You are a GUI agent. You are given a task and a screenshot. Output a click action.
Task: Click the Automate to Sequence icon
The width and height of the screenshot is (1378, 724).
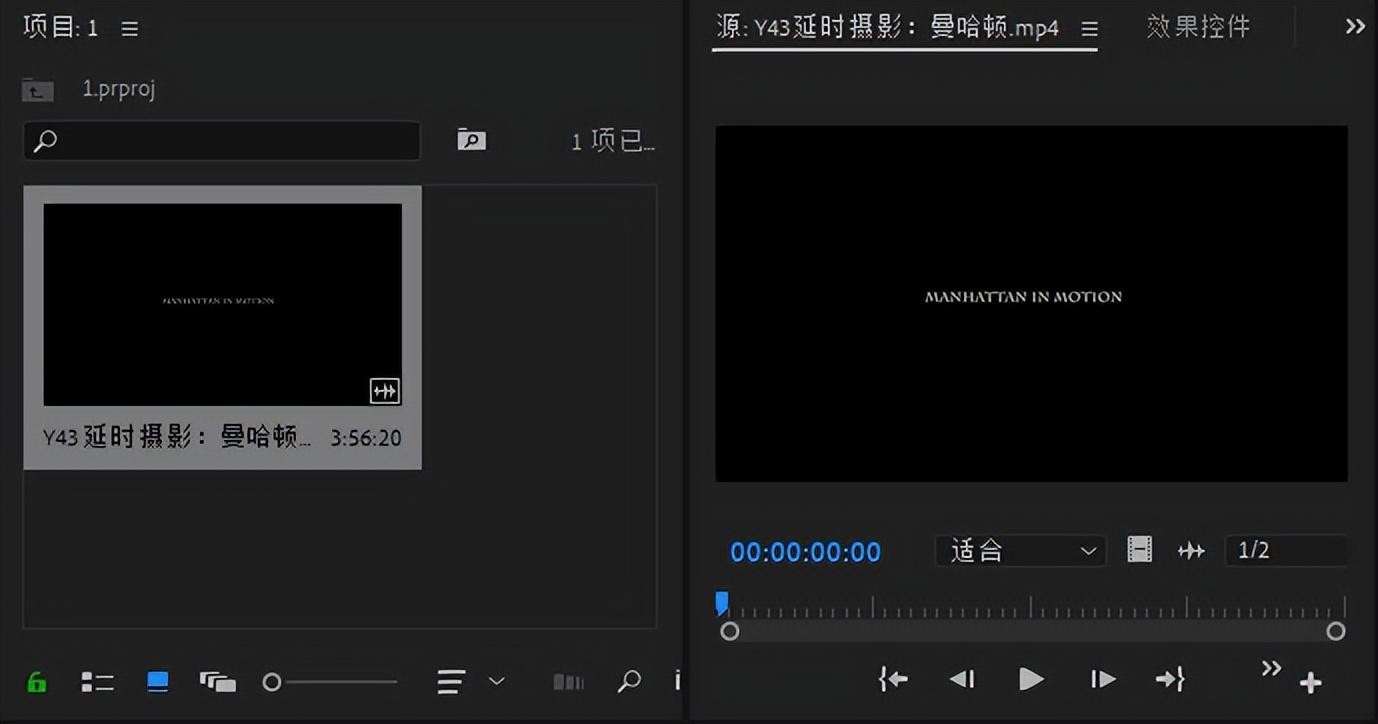[568, 682]
